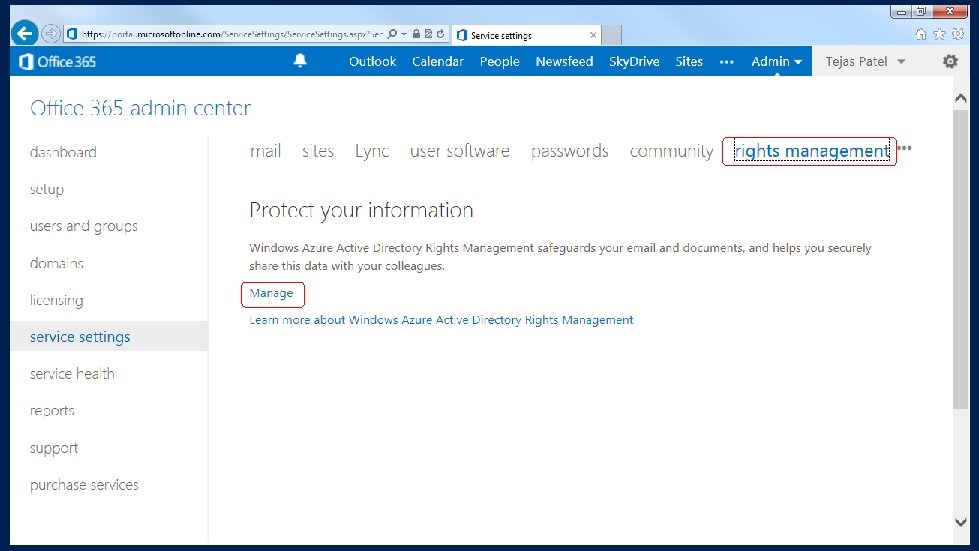Open Sites from top navigation
This screenshot has width=979, height=551.
pyautogui.click(x=689, y=61)
